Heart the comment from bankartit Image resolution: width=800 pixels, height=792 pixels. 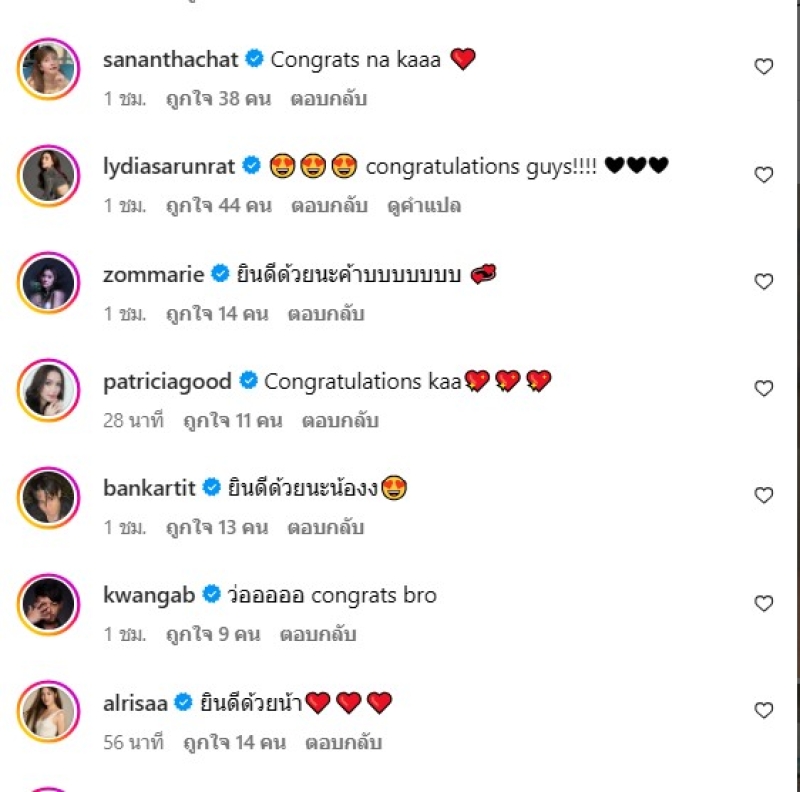coord(763,496)
